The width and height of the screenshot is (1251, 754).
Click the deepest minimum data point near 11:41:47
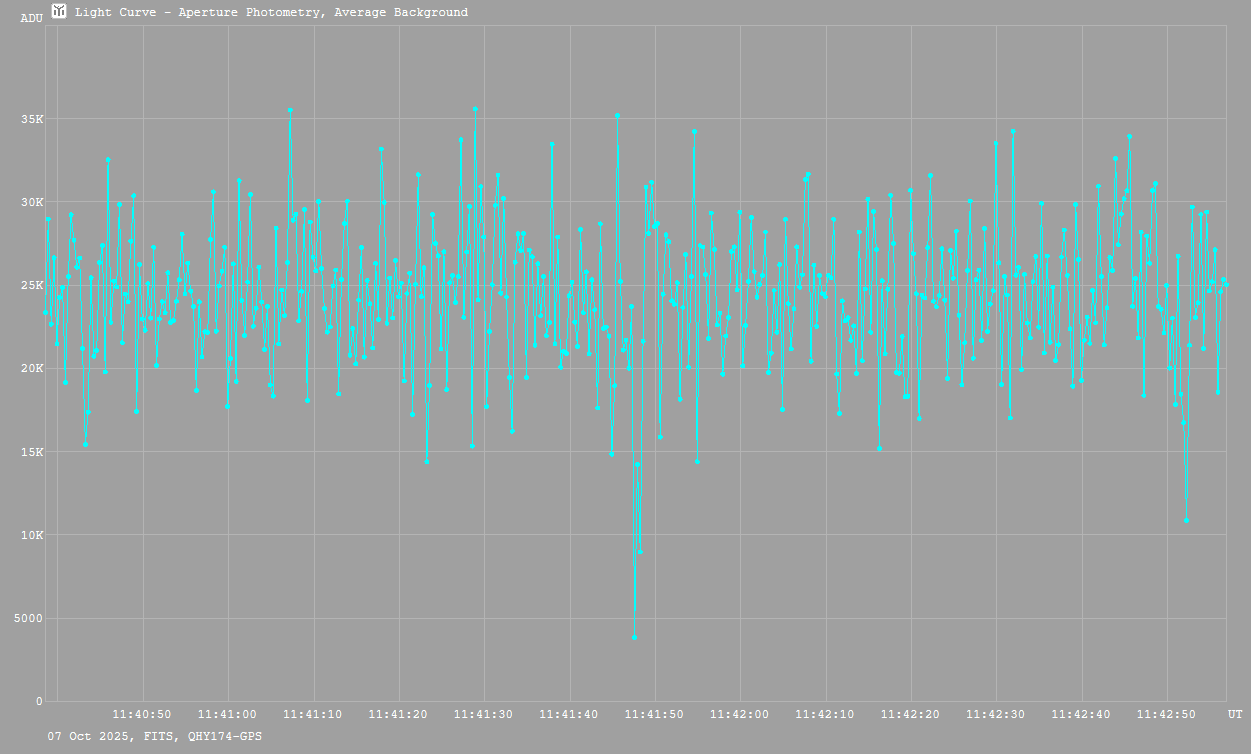(x=634, y=637)
